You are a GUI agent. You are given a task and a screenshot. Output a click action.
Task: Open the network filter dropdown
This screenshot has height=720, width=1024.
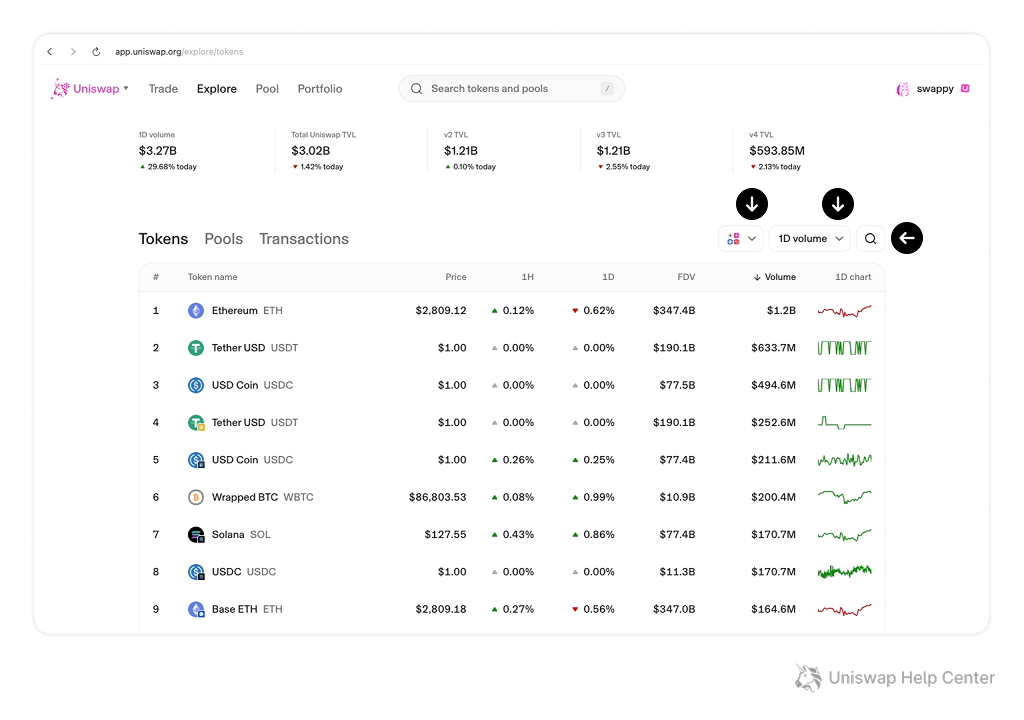(741, 238)
